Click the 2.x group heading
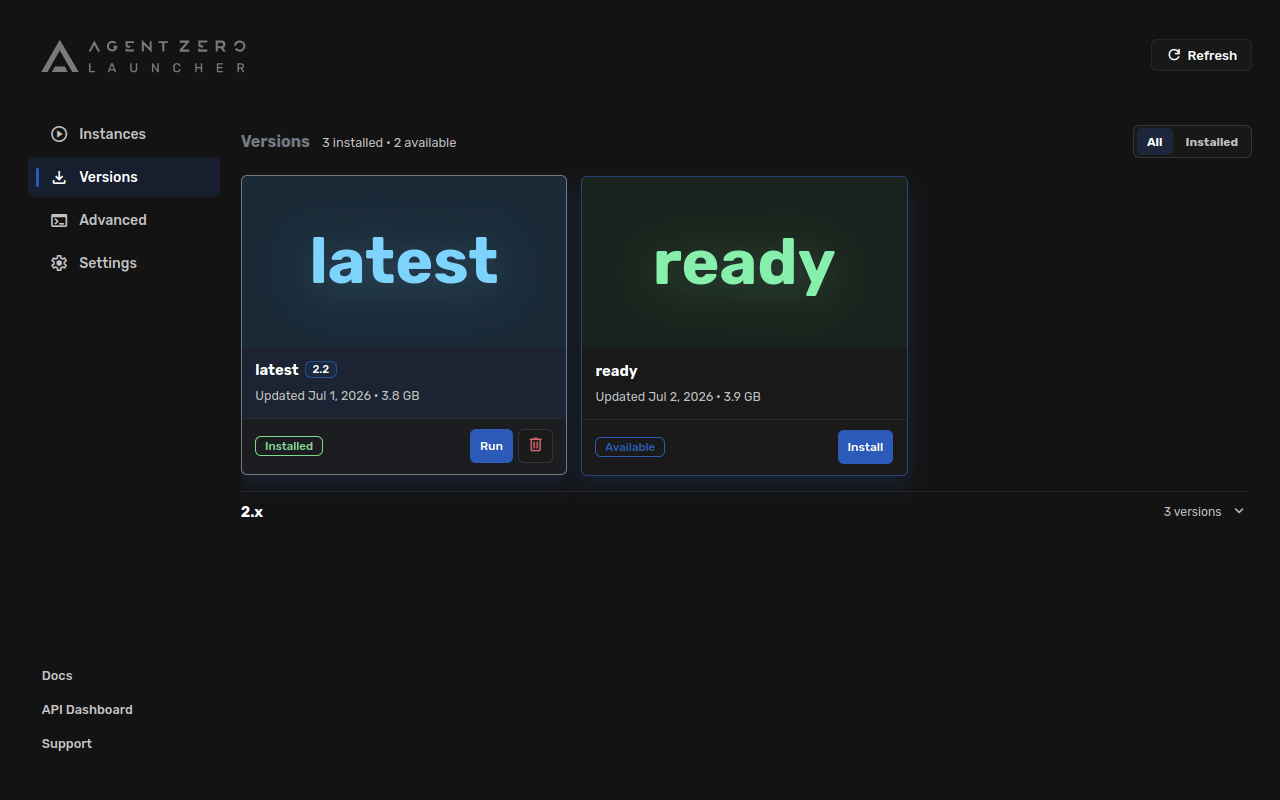1280x800 pixels. [x=252, y=512]
